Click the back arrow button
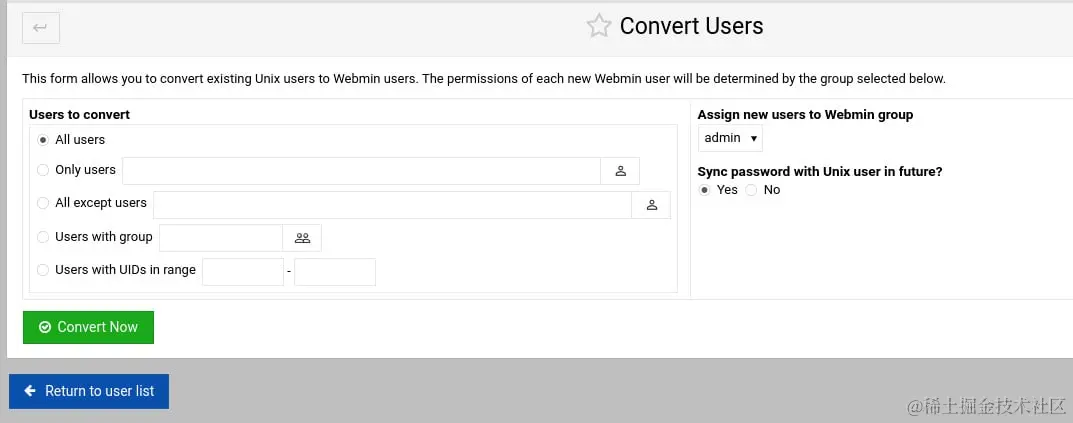The height and width of the screenshot is (423, 1073). (40, 28)
